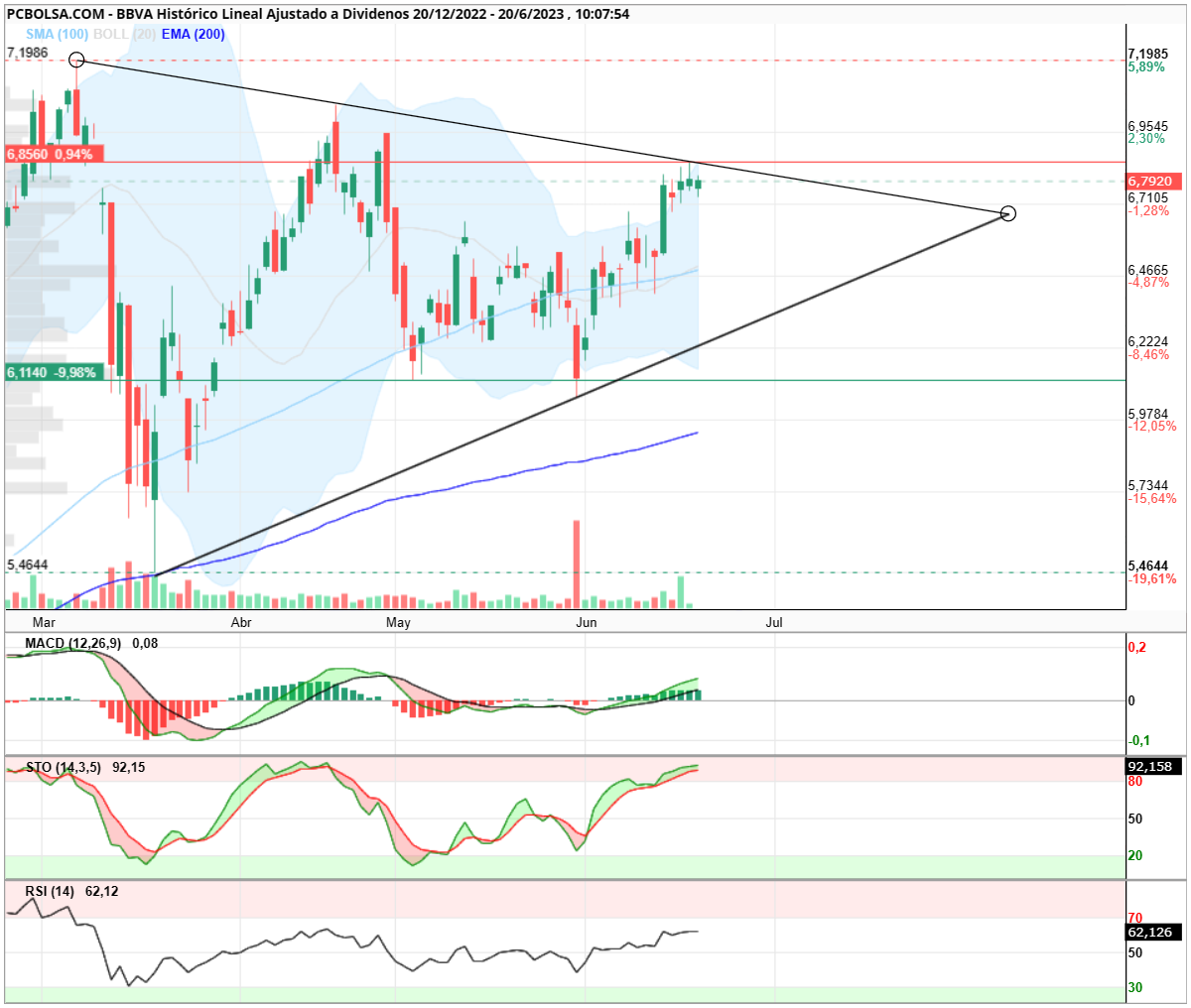The height and width of the screenshot is (1008, 1191).
Task: Click the Abr label on the time axis
Action: (x=241, y=623)
